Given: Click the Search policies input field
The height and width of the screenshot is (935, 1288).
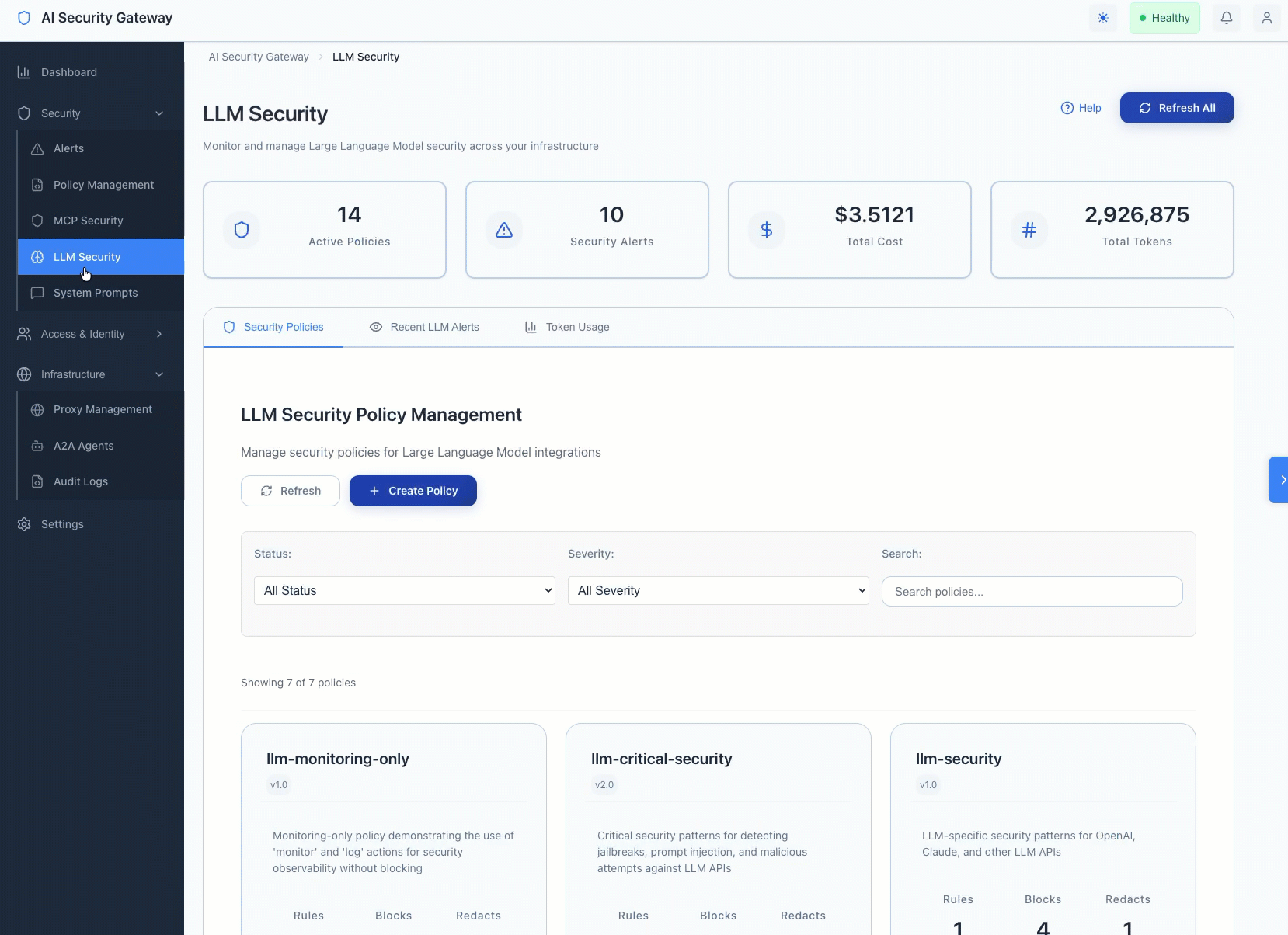Looking at the screenshot, I should click(1032, 592).
